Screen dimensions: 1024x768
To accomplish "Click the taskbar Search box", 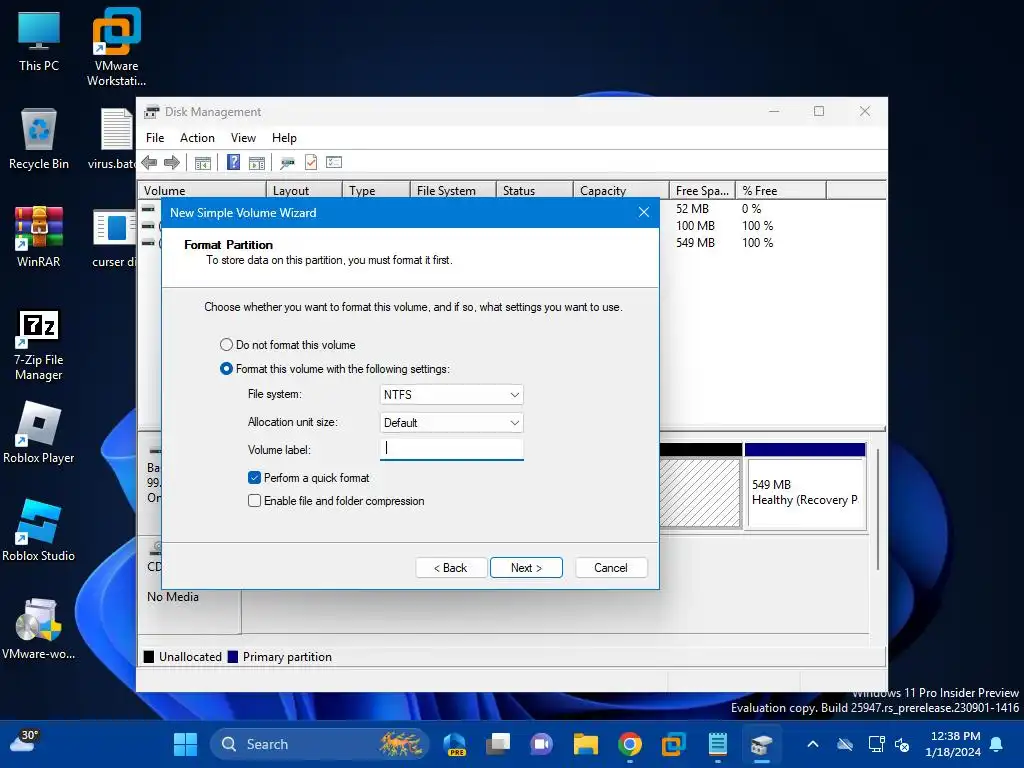I will coord(319,744).
